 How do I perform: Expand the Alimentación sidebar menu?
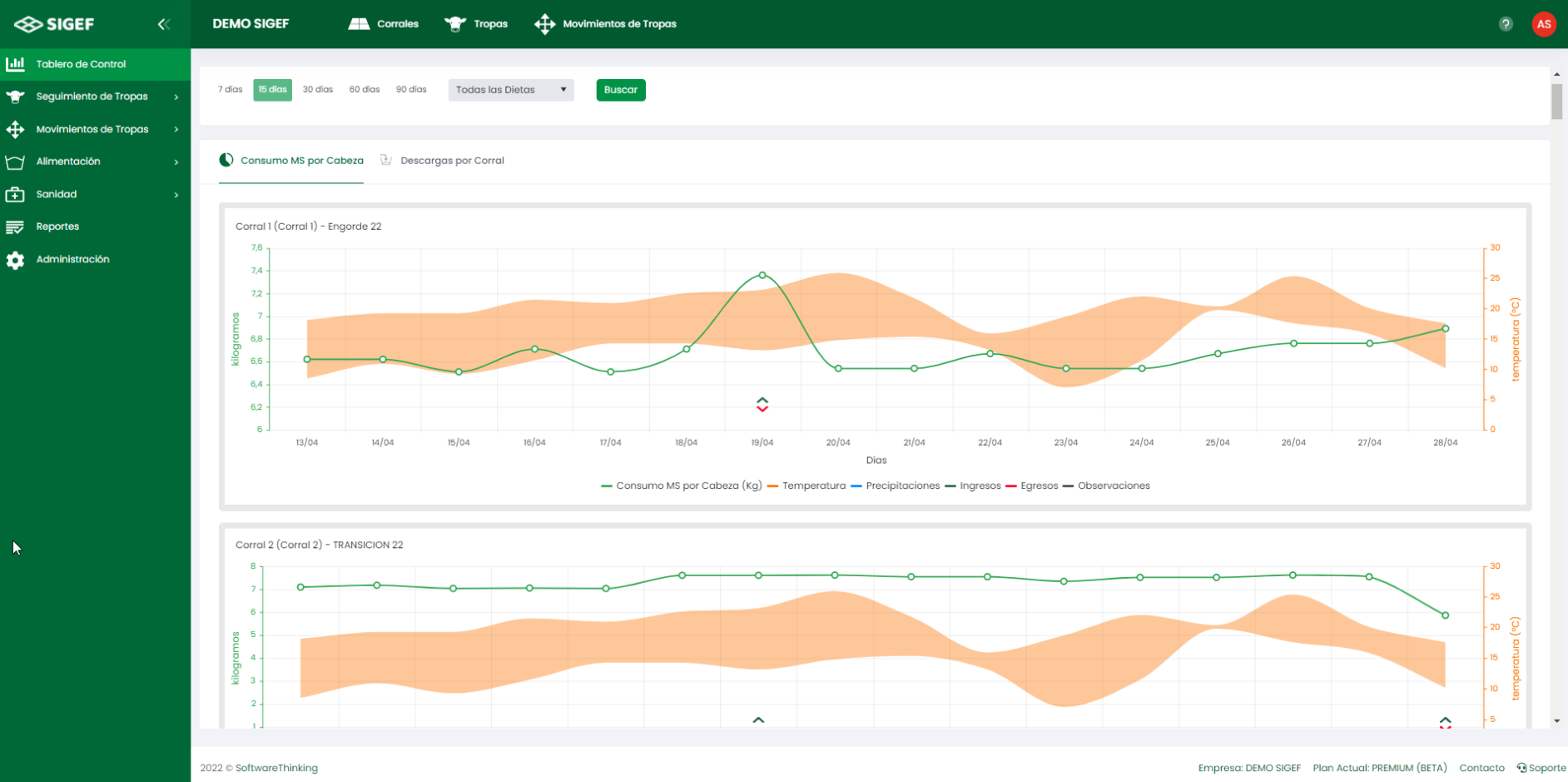(x=68, y=162)
